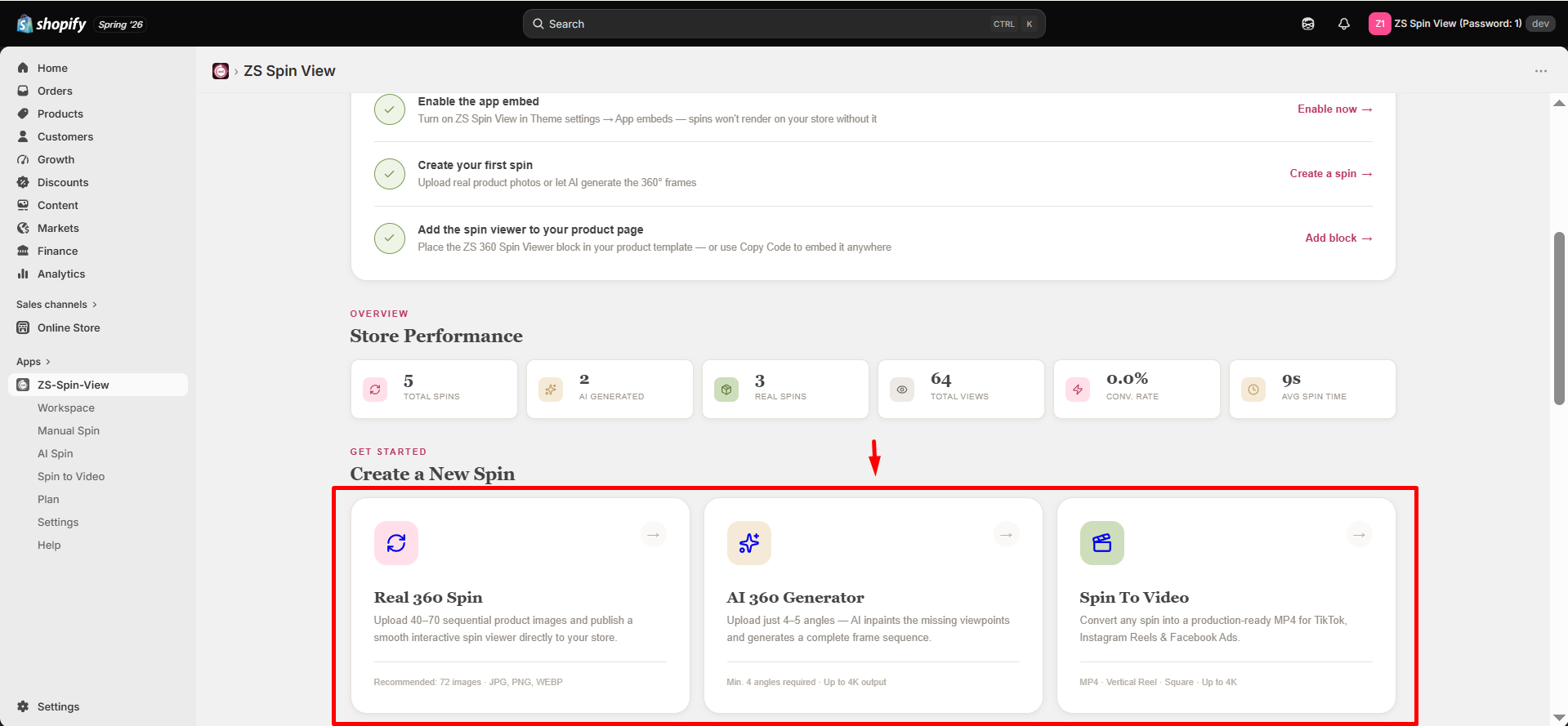Toggle the Enable the app embed checkmark
This screenshot has width=1568, height=726.
[x=390, y=109]
